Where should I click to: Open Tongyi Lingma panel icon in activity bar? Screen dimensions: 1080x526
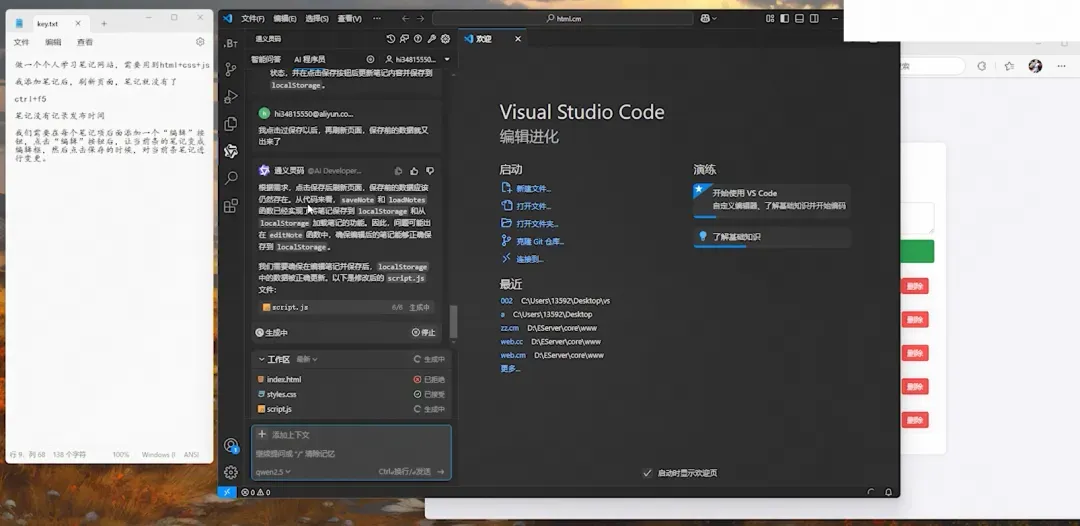[x=231, y=151]
